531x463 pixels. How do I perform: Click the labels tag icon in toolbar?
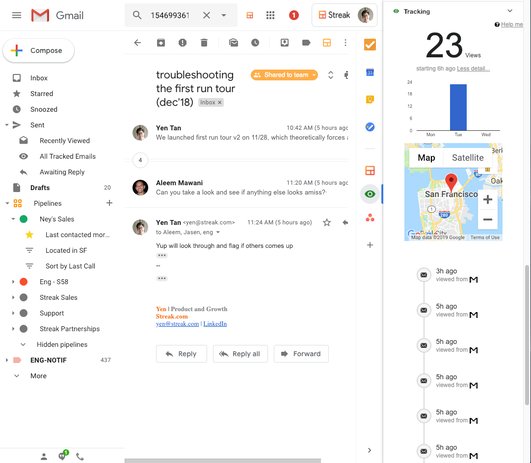click(x=306, y=43)
